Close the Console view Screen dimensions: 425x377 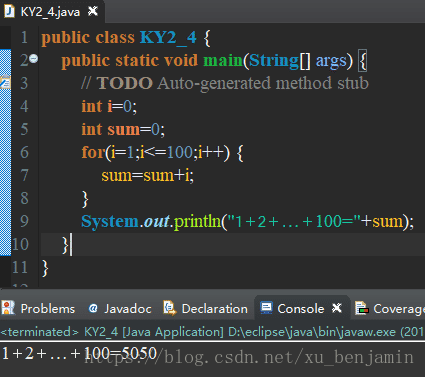[x=337, y=308]
